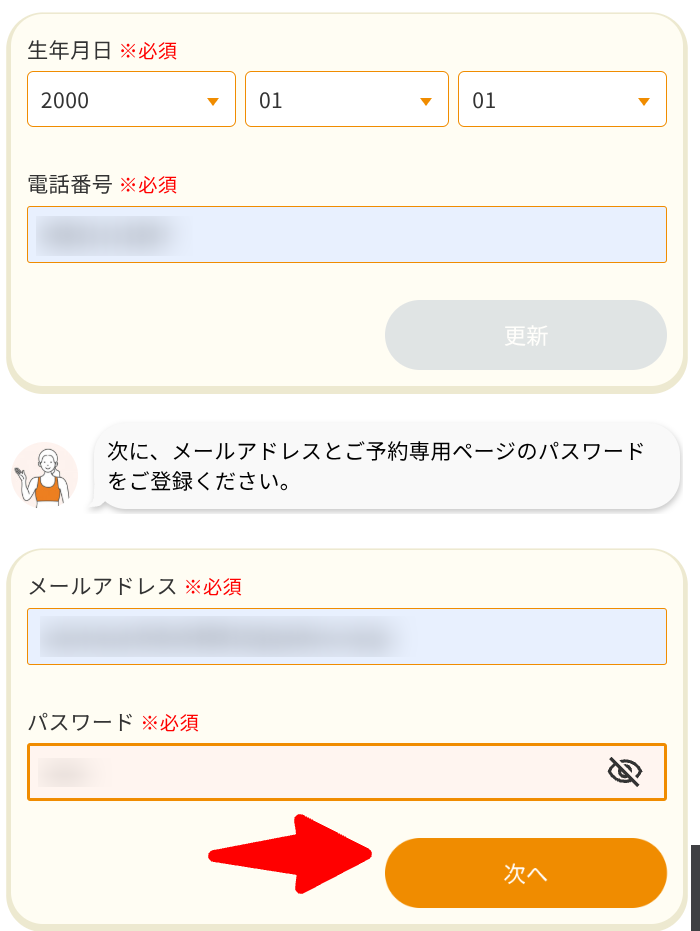Click the 更新 (Update) button
The height and width of the screenshot is (931, 700).
[525, 335]
